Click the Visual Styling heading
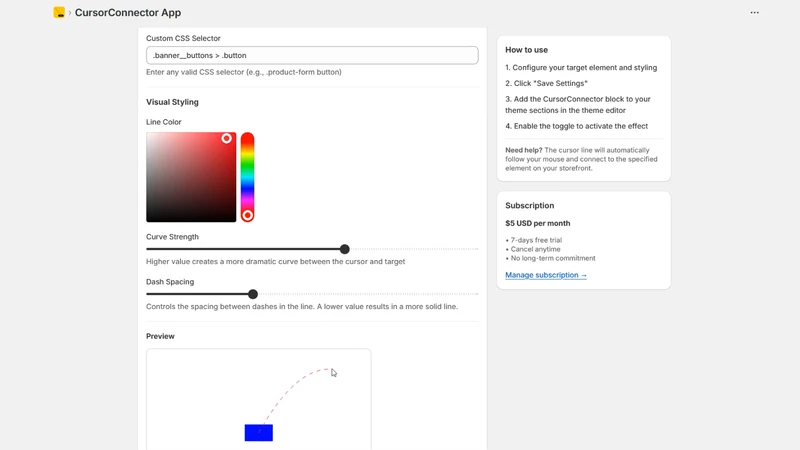This screenshot has height=450, width=800. tap(172, 102)
